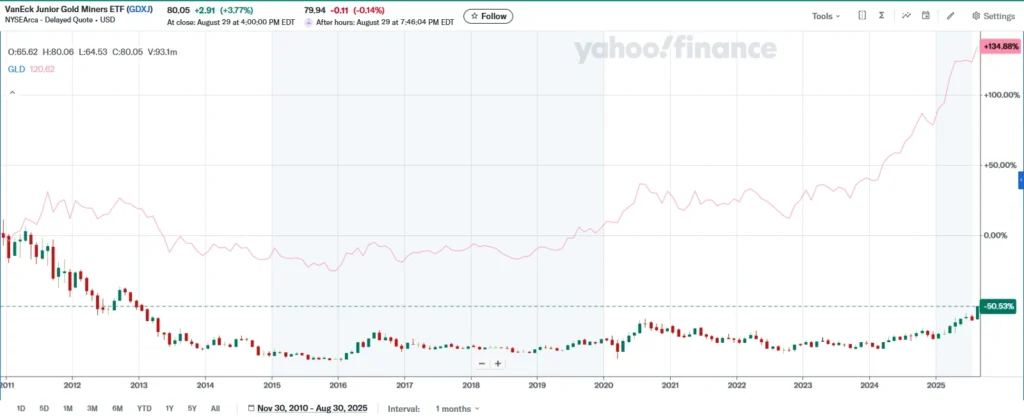Viewport: 1024px width, 417px height.
Task: Click the blue side handle on chart edge
Action: click(1020, 180)
